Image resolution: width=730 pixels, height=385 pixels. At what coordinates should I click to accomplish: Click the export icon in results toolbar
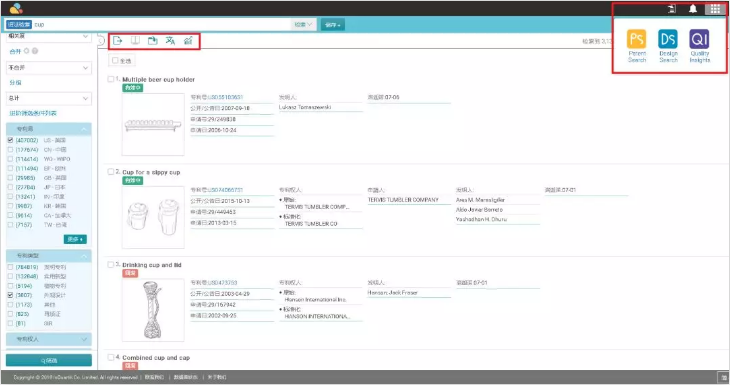[117, 41]
